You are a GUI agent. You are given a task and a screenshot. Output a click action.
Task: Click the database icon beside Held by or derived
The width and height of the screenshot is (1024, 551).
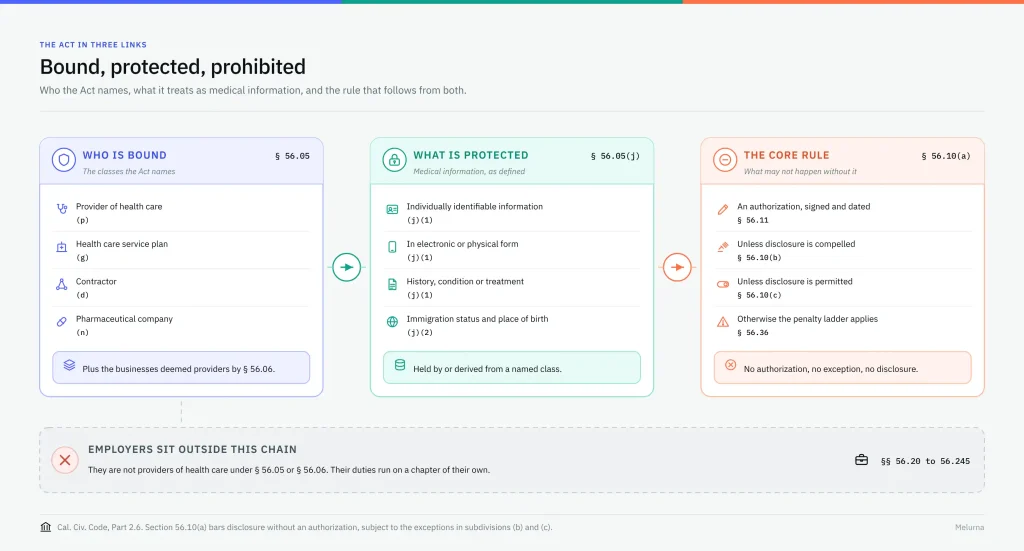pos(400,365)
